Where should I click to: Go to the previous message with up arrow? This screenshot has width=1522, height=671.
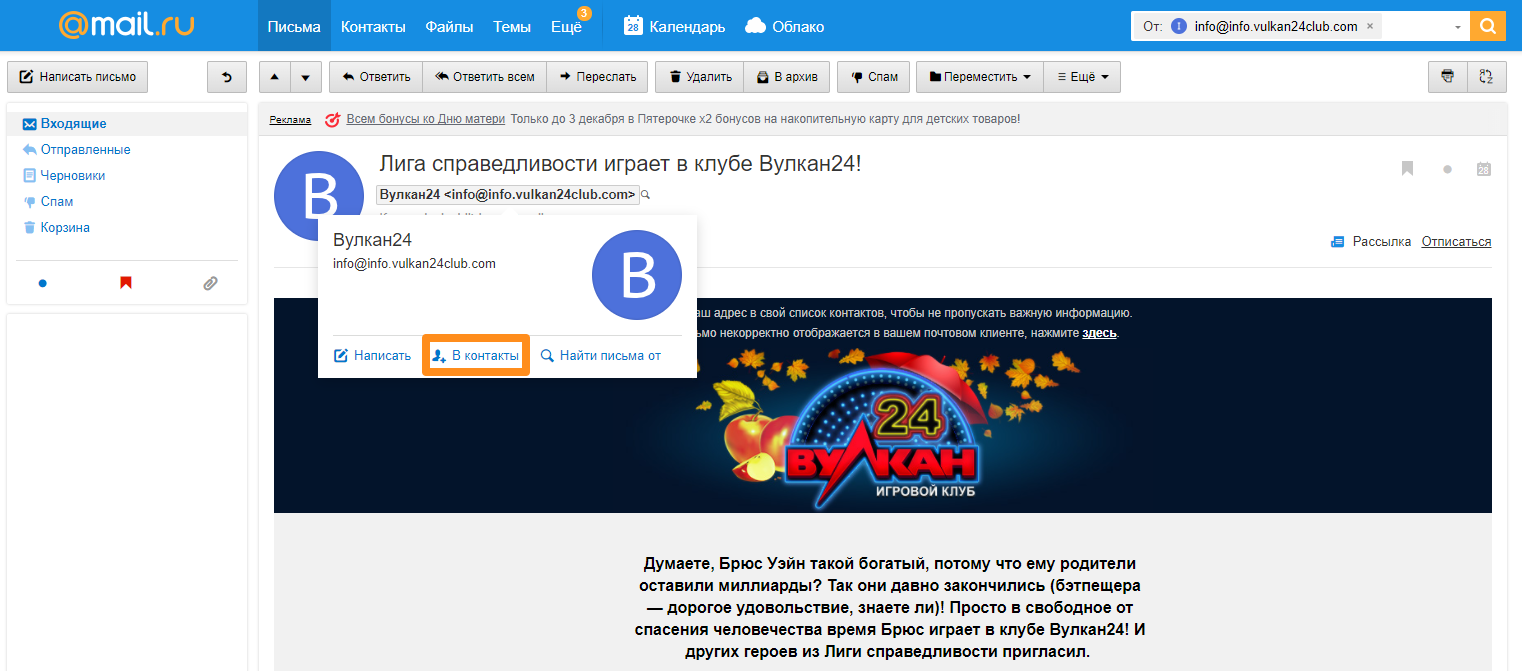pyautogui.click(x=275, y=77)
